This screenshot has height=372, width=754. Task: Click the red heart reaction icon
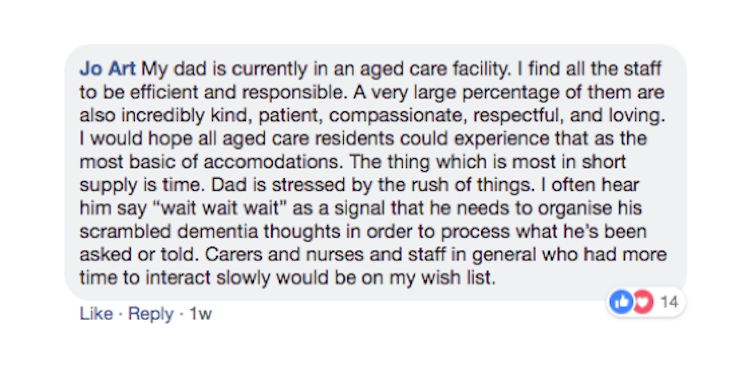pyautogui.click(x=643, y=302)
